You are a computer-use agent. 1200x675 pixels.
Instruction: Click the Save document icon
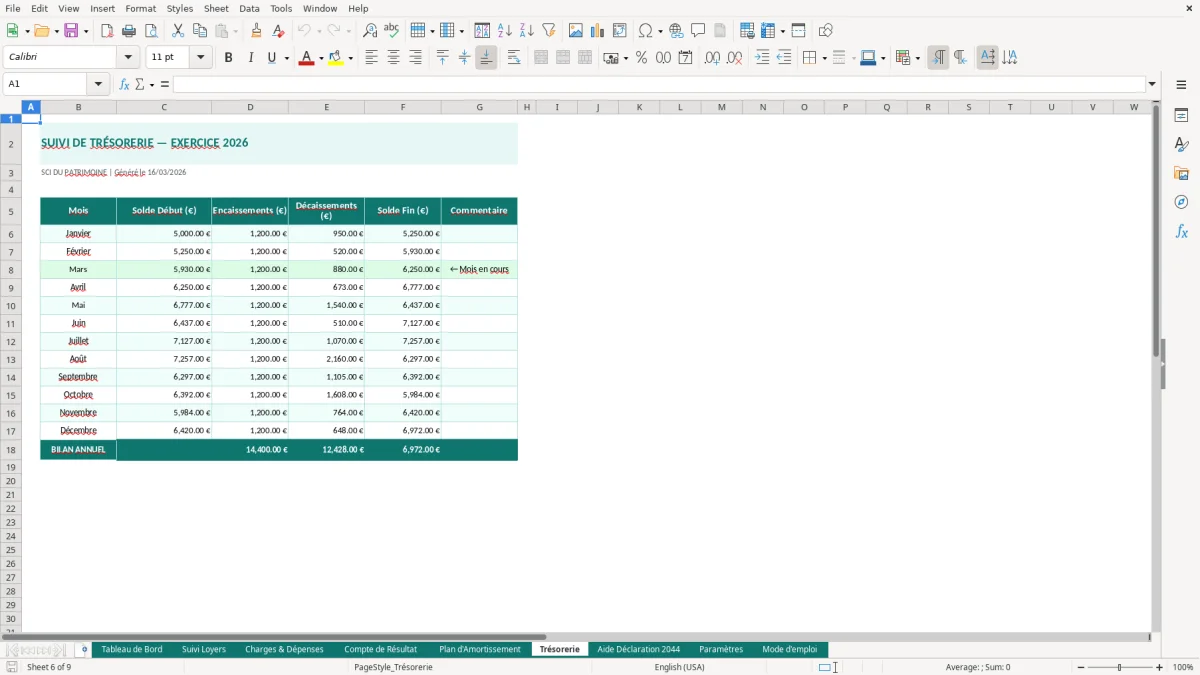[x=71, y=31]
